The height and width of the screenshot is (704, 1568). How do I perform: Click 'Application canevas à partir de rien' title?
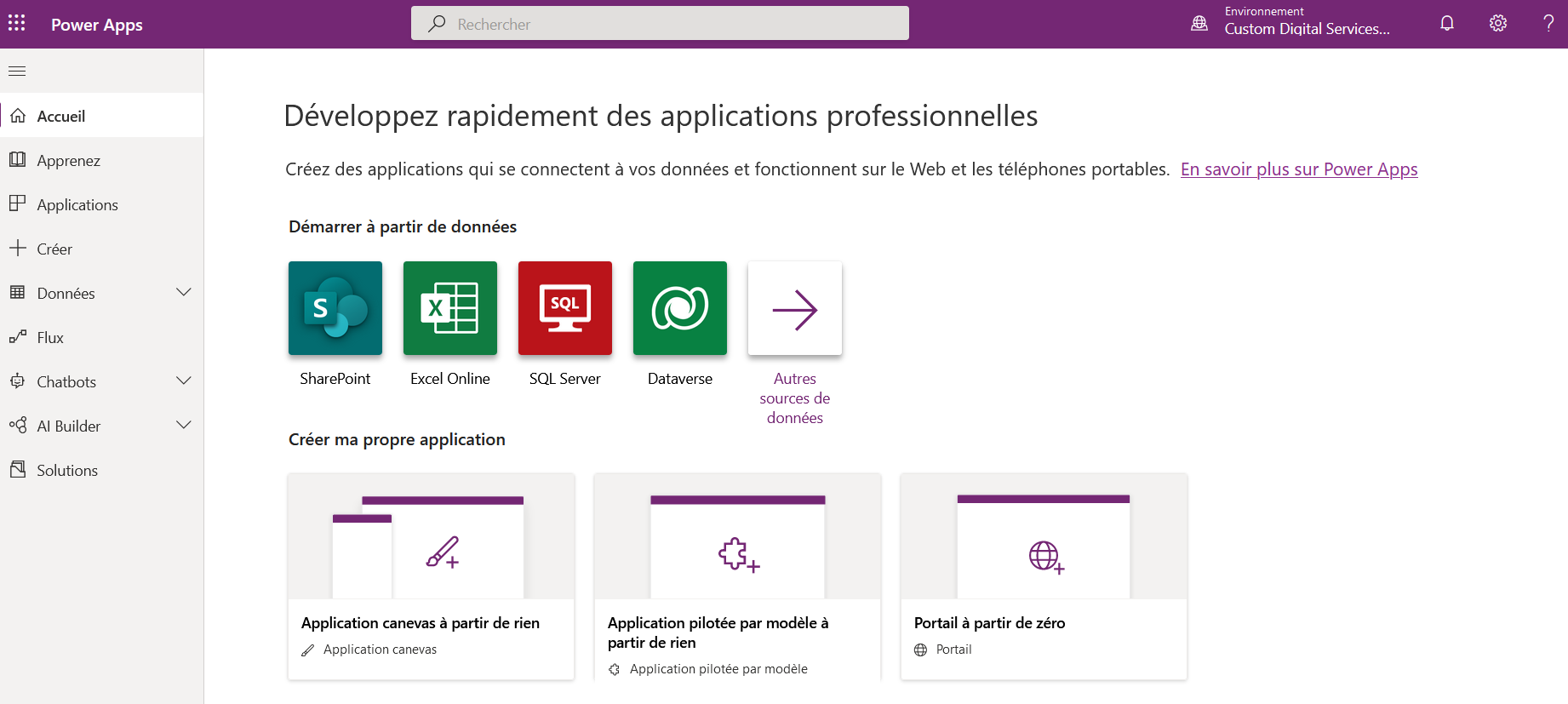pos(421,623)
